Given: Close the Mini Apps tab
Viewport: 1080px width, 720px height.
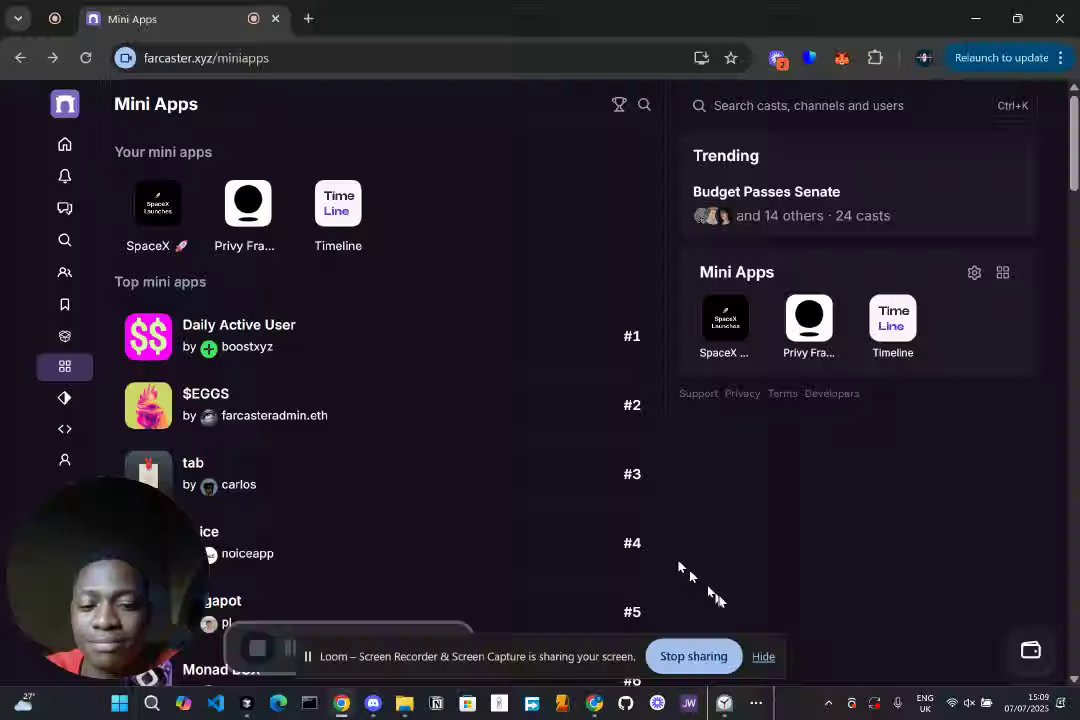Looking at the screenshot, I should point(276,19).
